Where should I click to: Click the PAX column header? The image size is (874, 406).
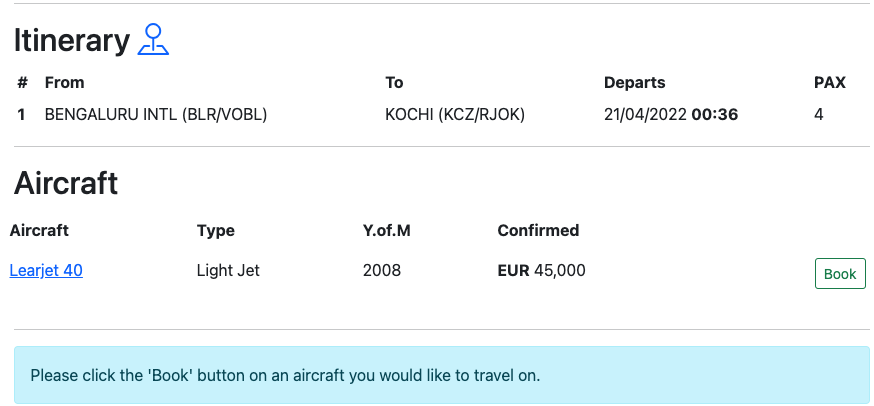tap(830, 83)
